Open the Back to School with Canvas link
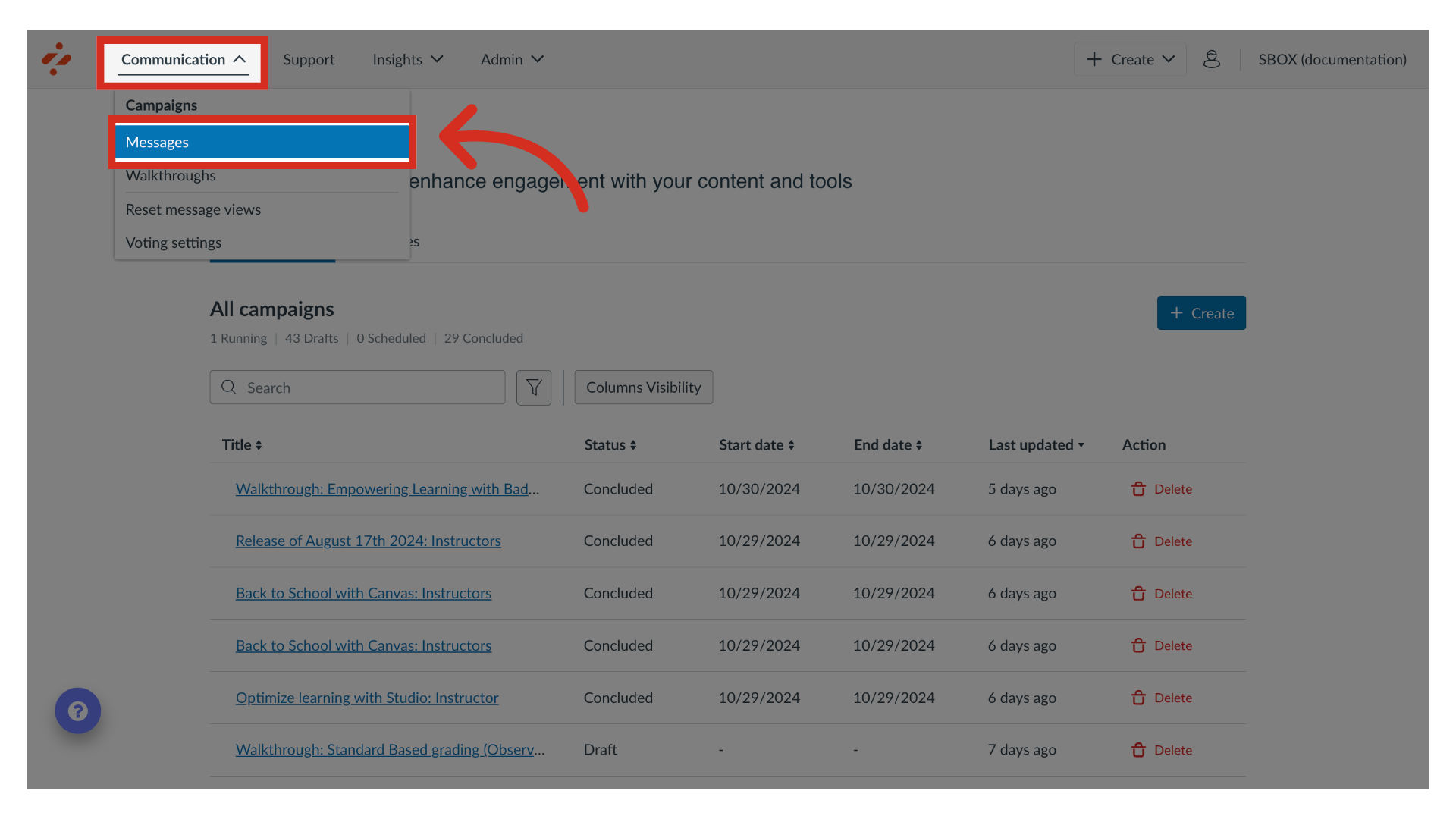 point(363,593)
